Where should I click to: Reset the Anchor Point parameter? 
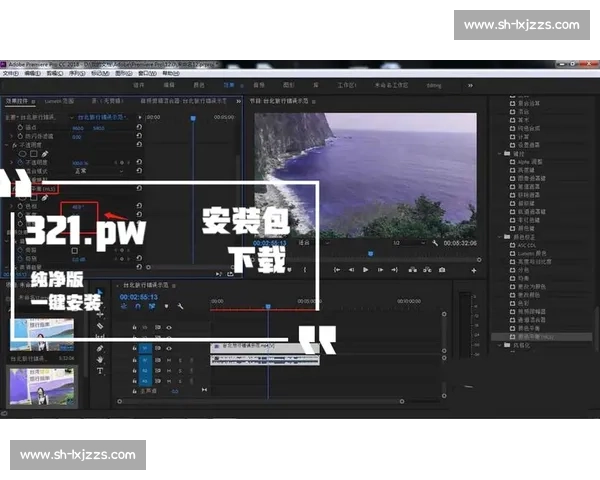pos(139,127)
